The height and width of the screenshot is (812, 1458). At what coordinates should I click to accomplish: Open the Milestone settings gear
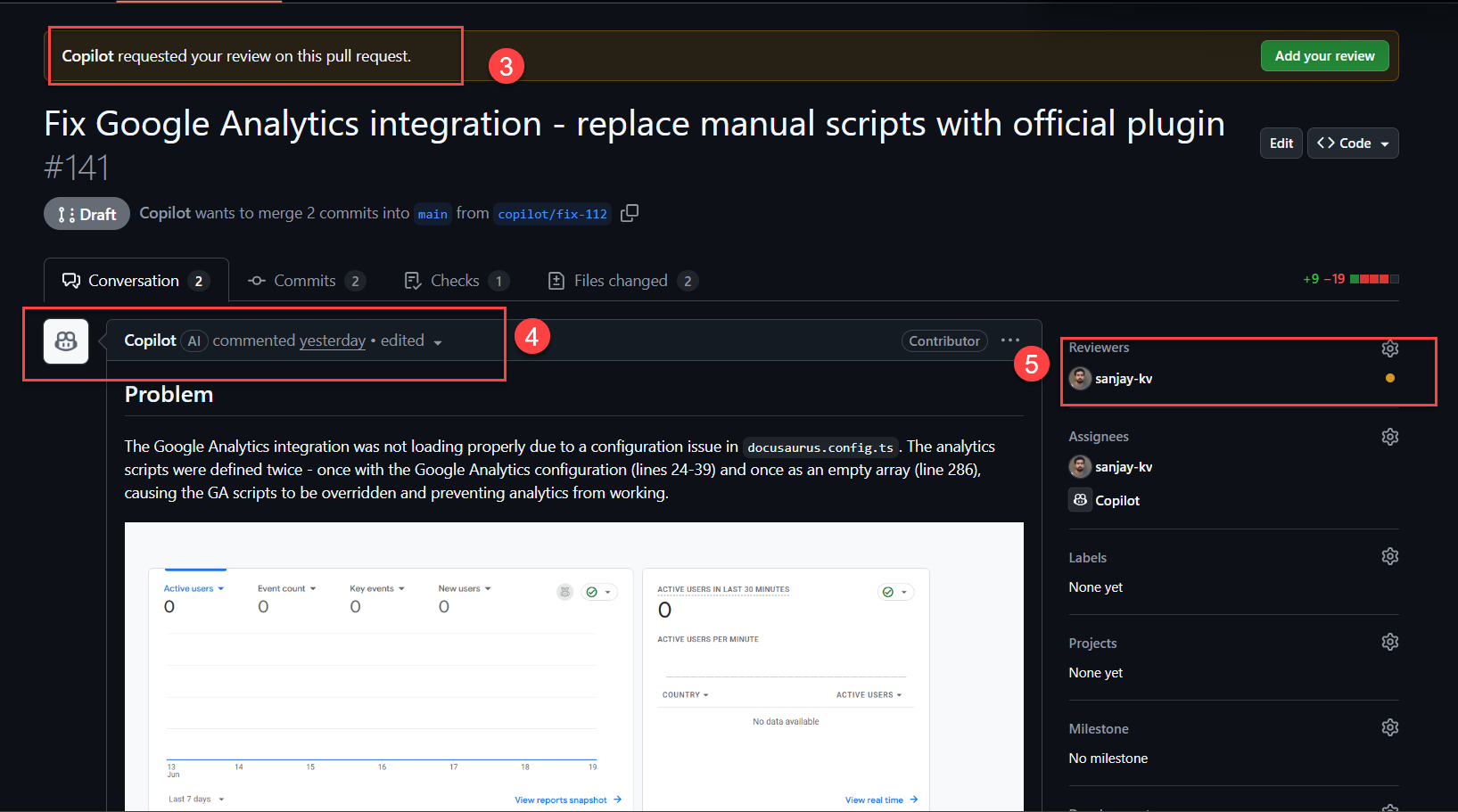tap(1389, 727)
